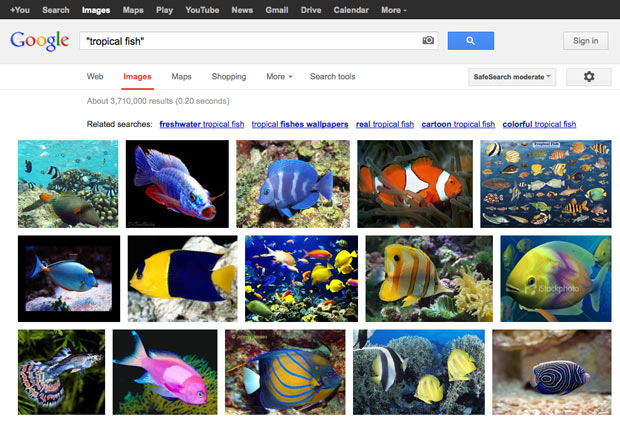Screen dimensions: 620x422
Task: Click the blue magnifier search button
Action: 471,41
